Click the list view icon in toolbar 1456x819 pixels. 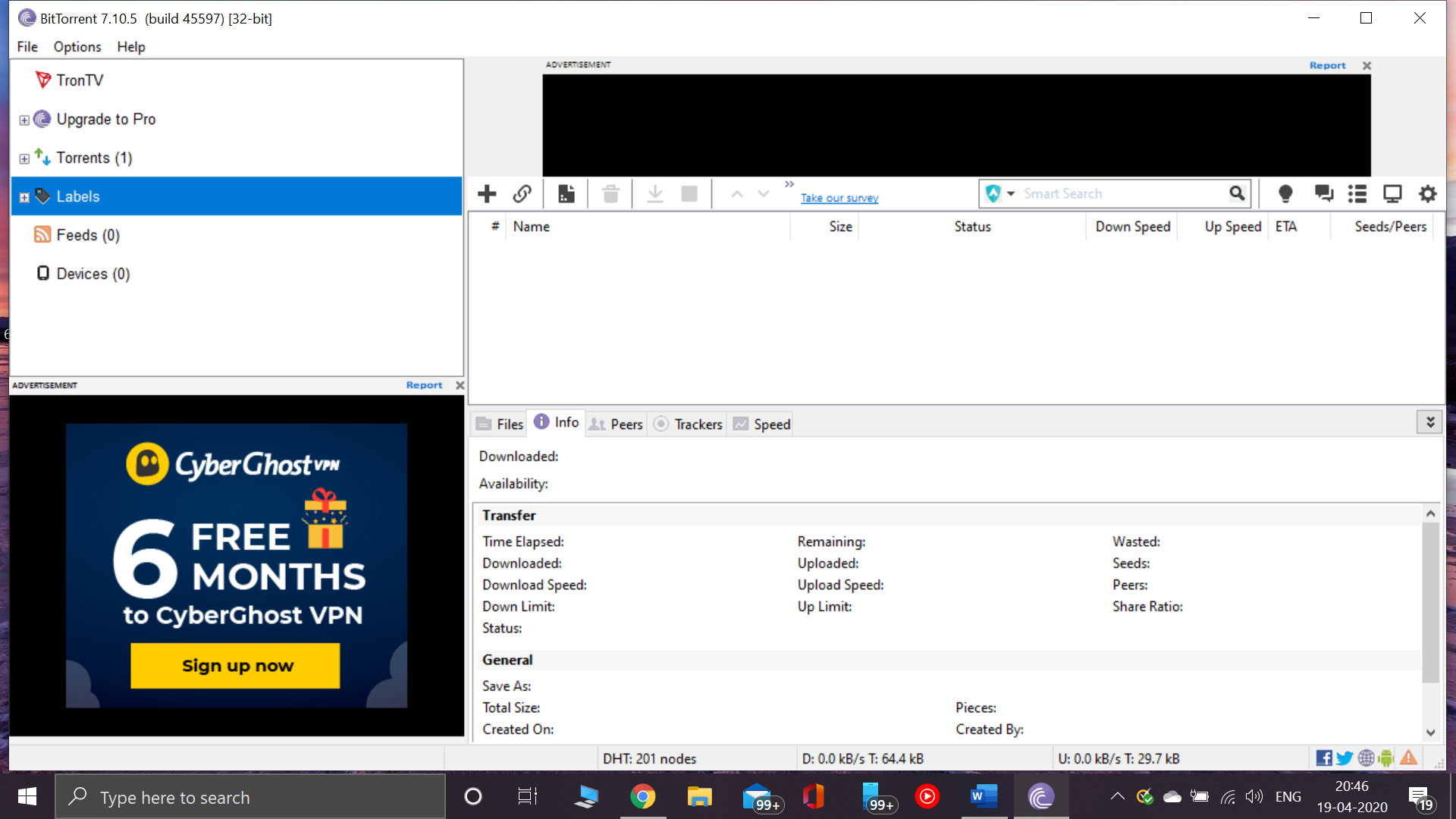[x=1357, y=194]
